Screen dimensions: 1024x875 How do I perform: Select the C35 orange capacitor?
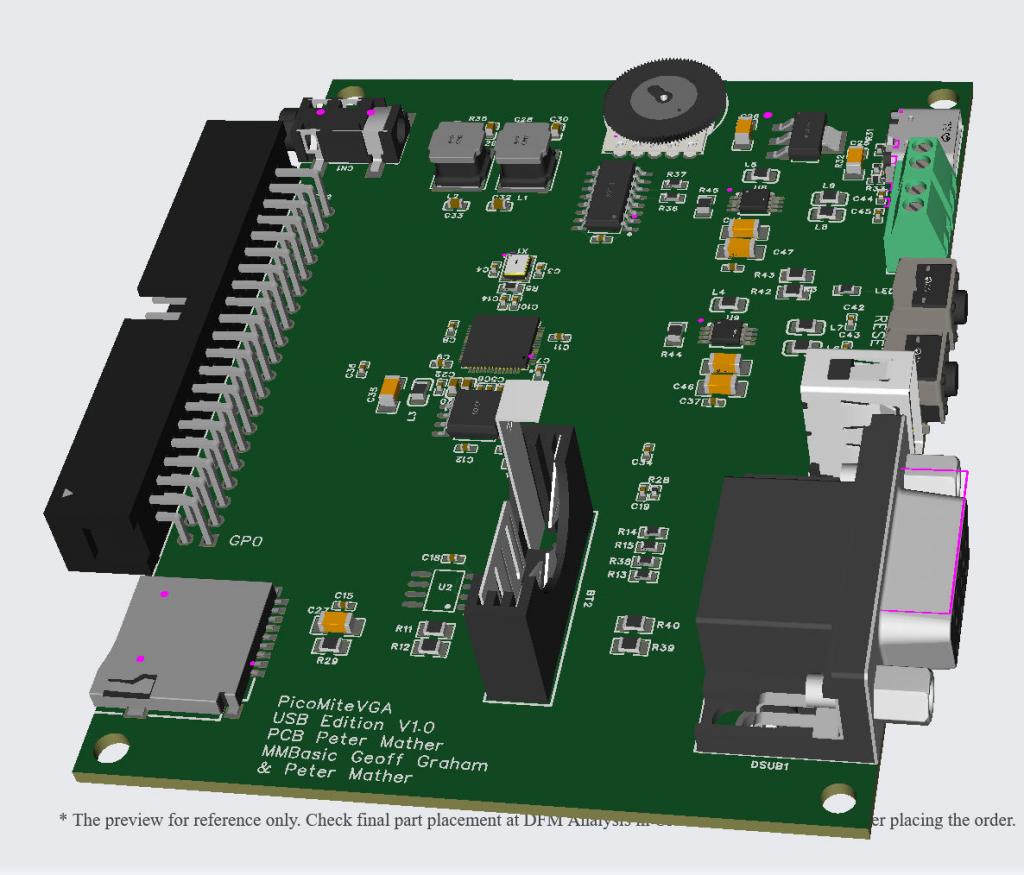pyautogui.click(x=391, y=389)
